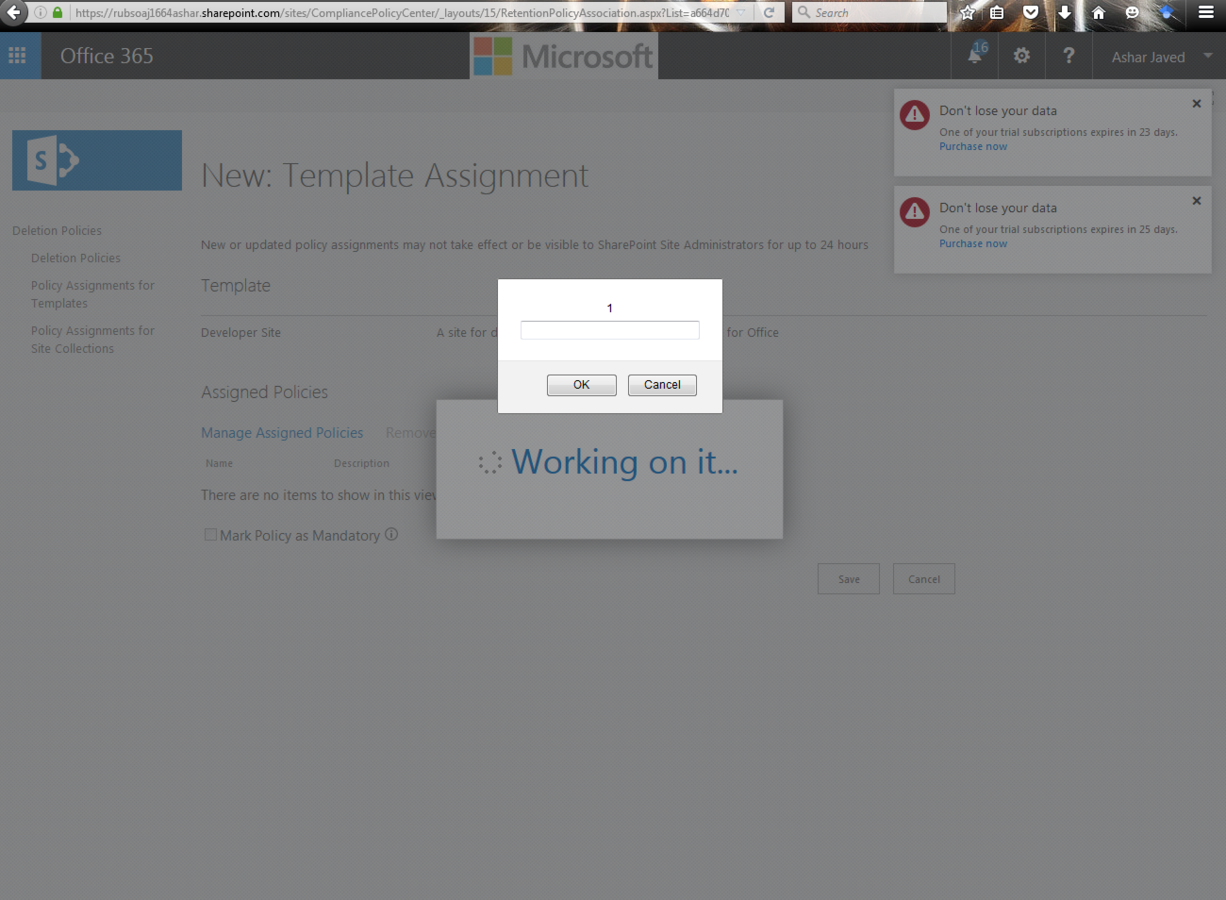Click the SharePoint logo tile
The width and height of the screenshot is (1226, 900).
(97, 160)
